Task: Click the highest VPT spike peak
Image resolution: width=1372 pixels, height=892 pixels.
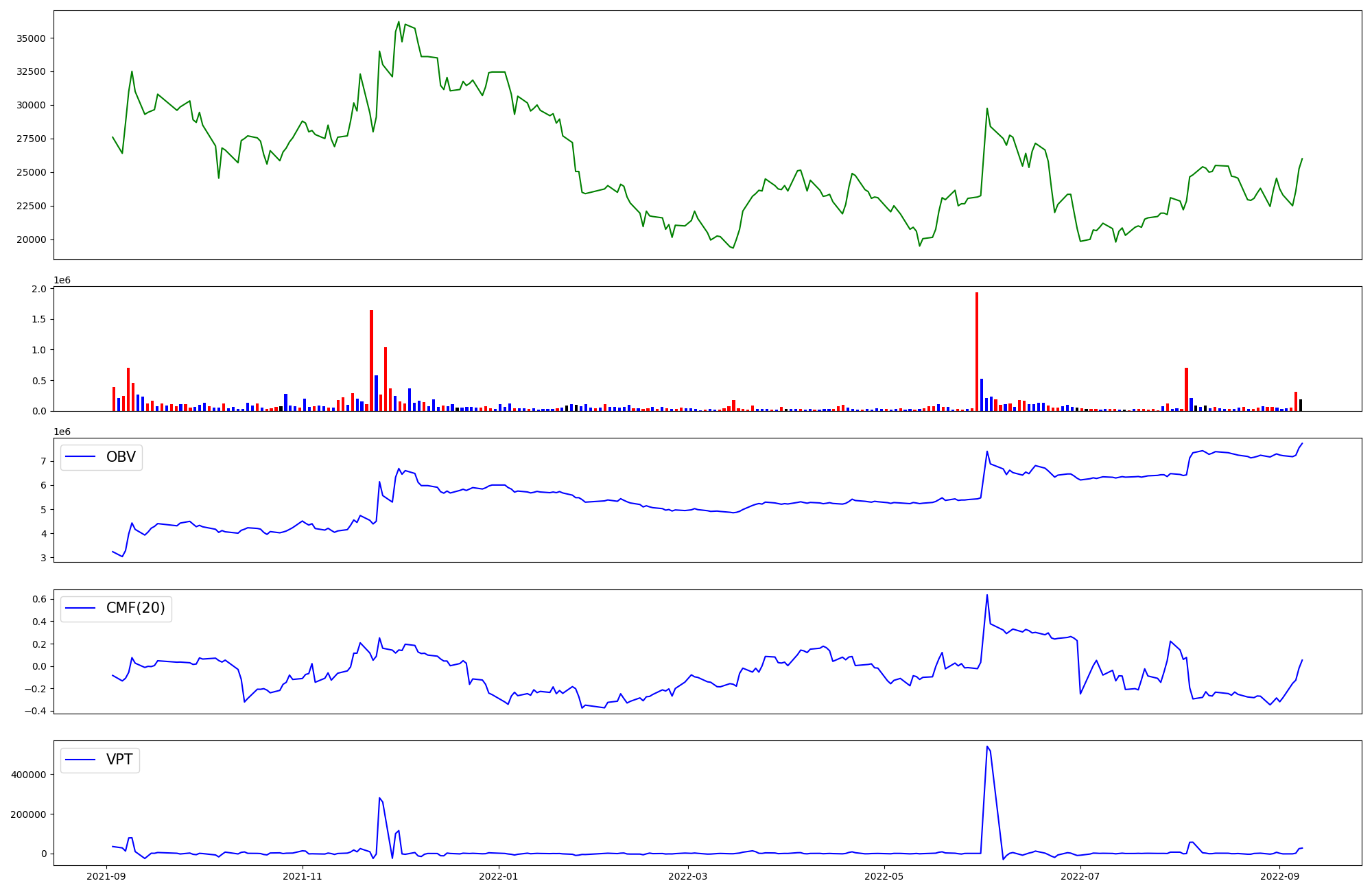Action: tap(987, 747)
